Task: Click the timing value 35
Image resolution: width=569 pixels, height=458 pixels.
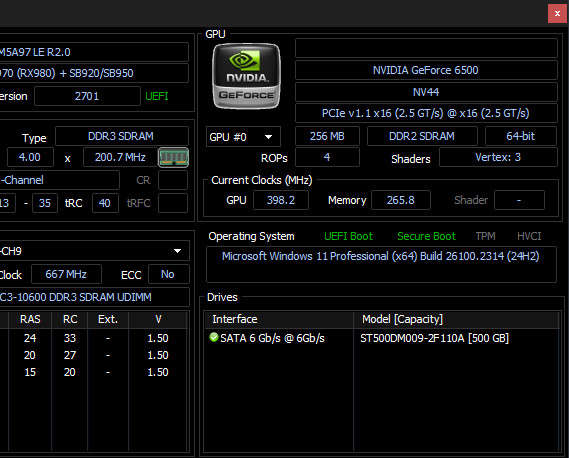Action: pos(45,203)
